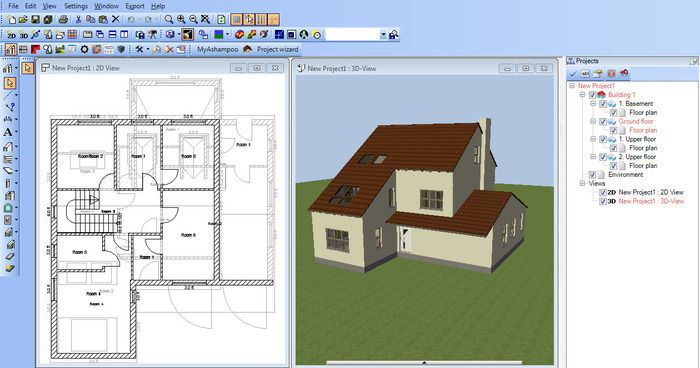This screenshot has height=368, width=700.
Task: Click the MyAshampoo button
Action: click(217, 49)
